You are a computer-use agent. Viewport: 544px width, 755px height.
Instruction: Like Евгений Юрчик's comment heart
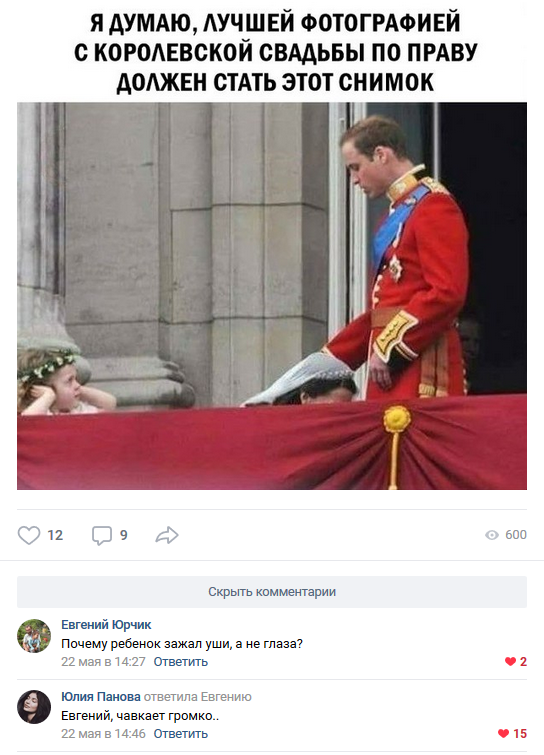[x=510, y=662]
